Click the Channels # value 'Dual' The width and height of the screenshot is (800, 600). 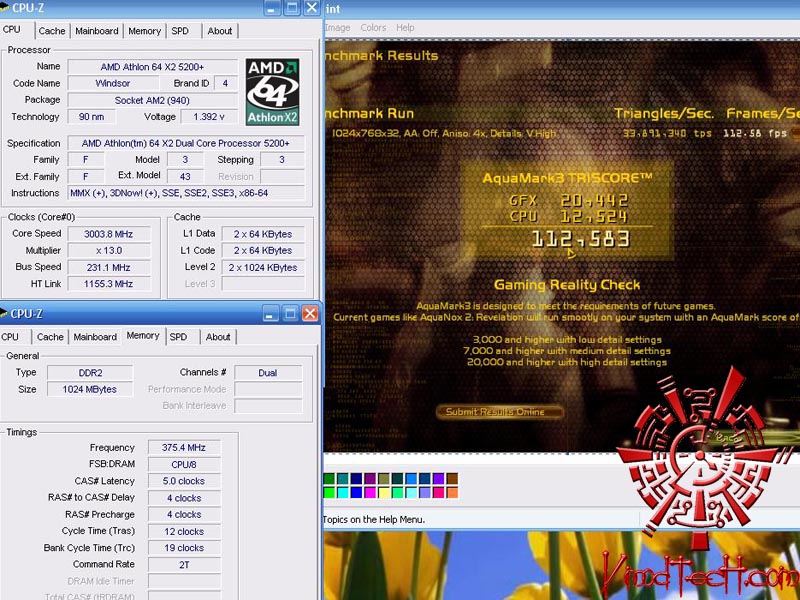pyautogui.click(x=268, y=373)
